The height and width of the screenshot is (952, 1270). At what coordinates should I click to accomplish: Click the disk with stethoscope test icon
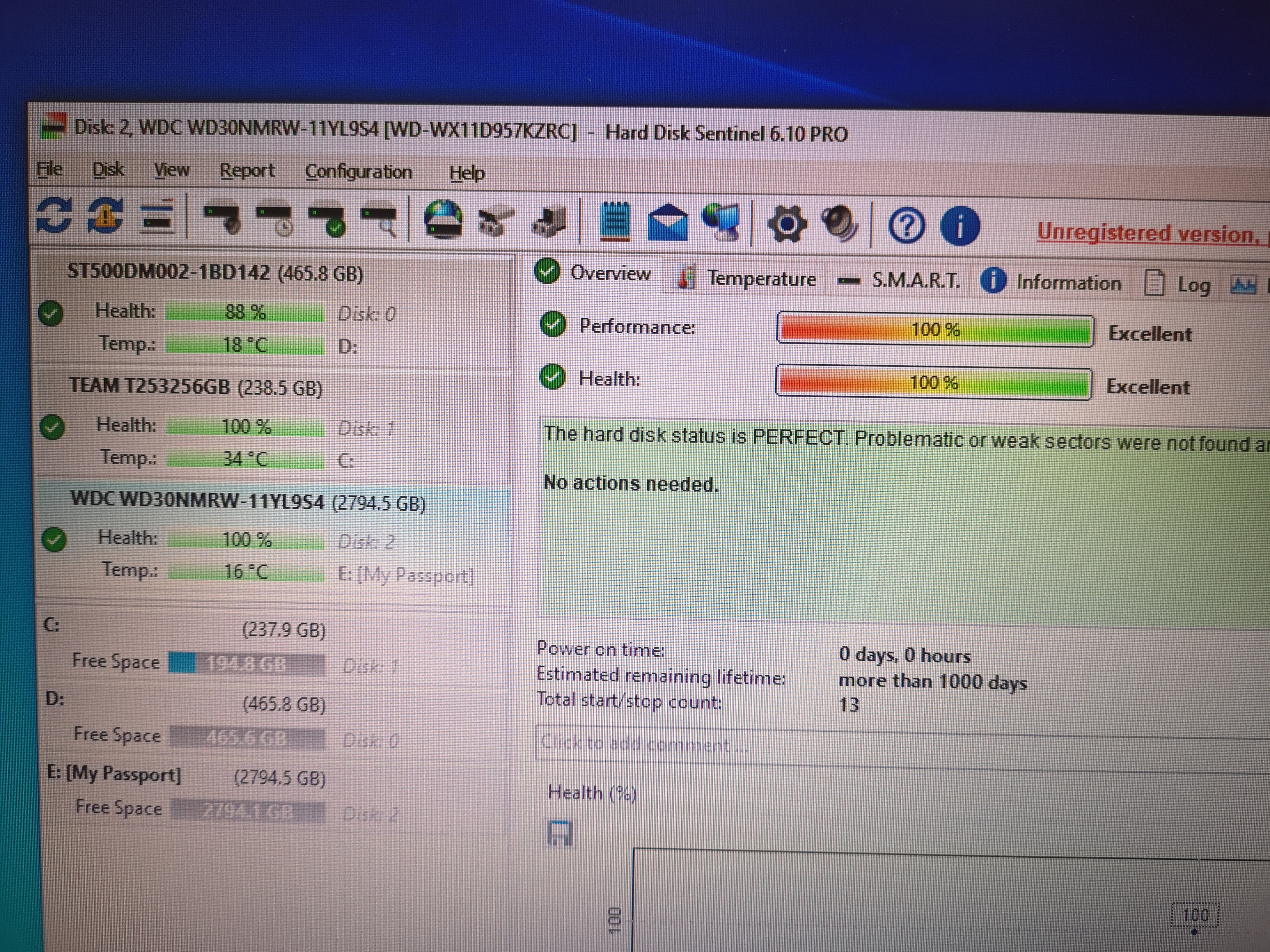pyautogui.click(x=222, y=219)
